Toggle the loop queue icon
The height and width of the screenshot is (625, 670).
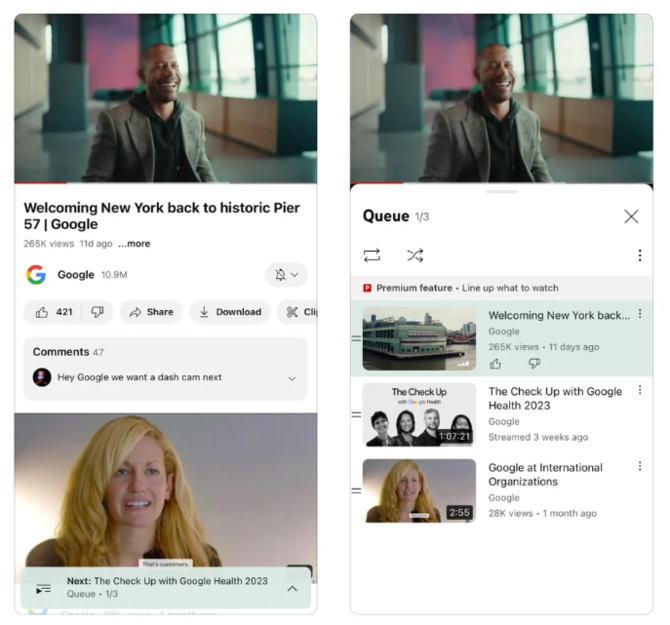point(372,255)
